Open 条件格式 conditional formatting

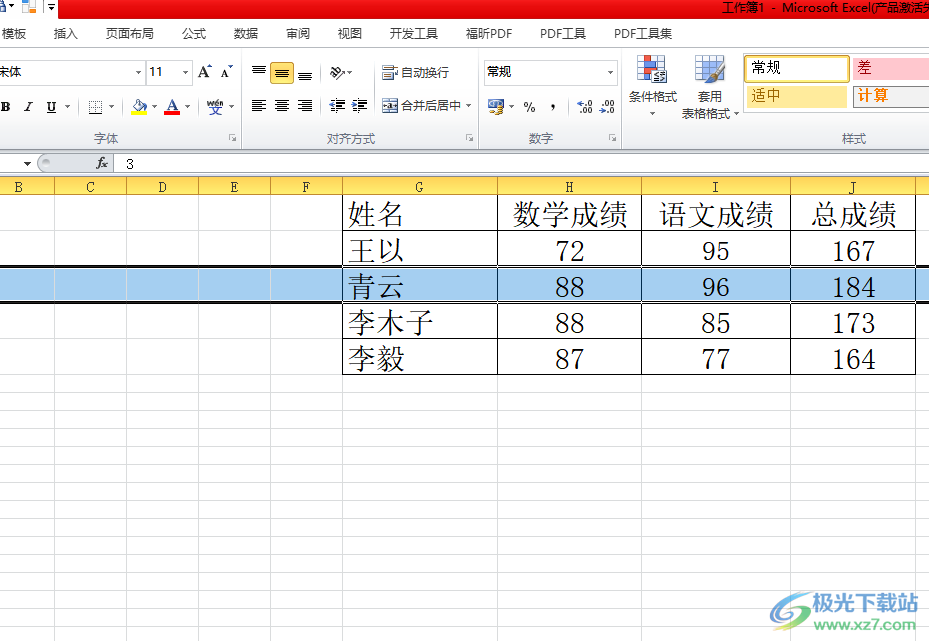tap(652, 86)
